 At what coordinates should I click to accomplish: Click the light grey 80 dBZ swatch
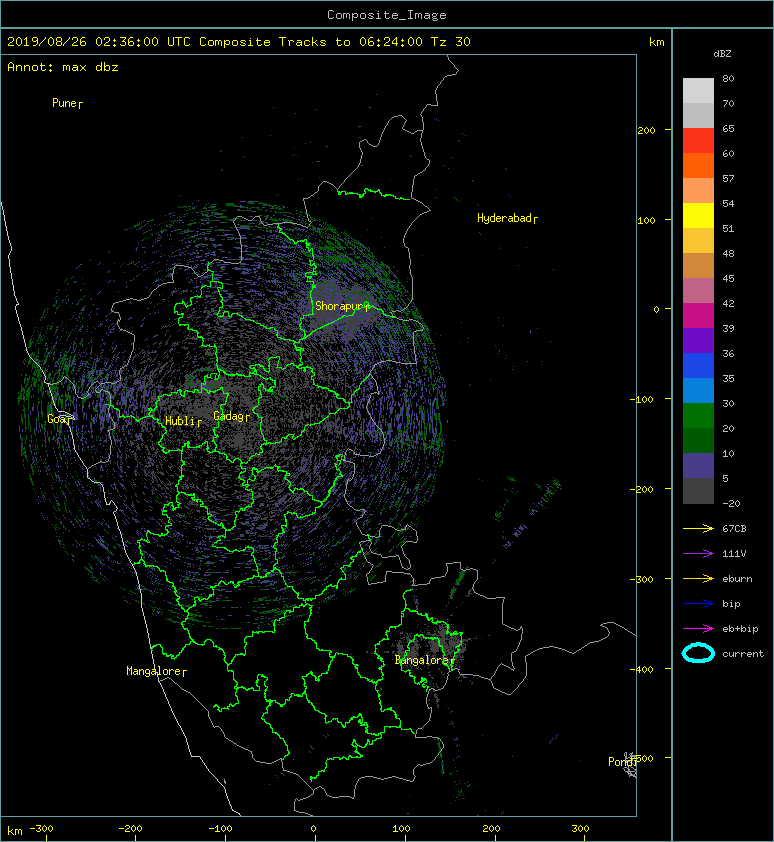(698, 91)
